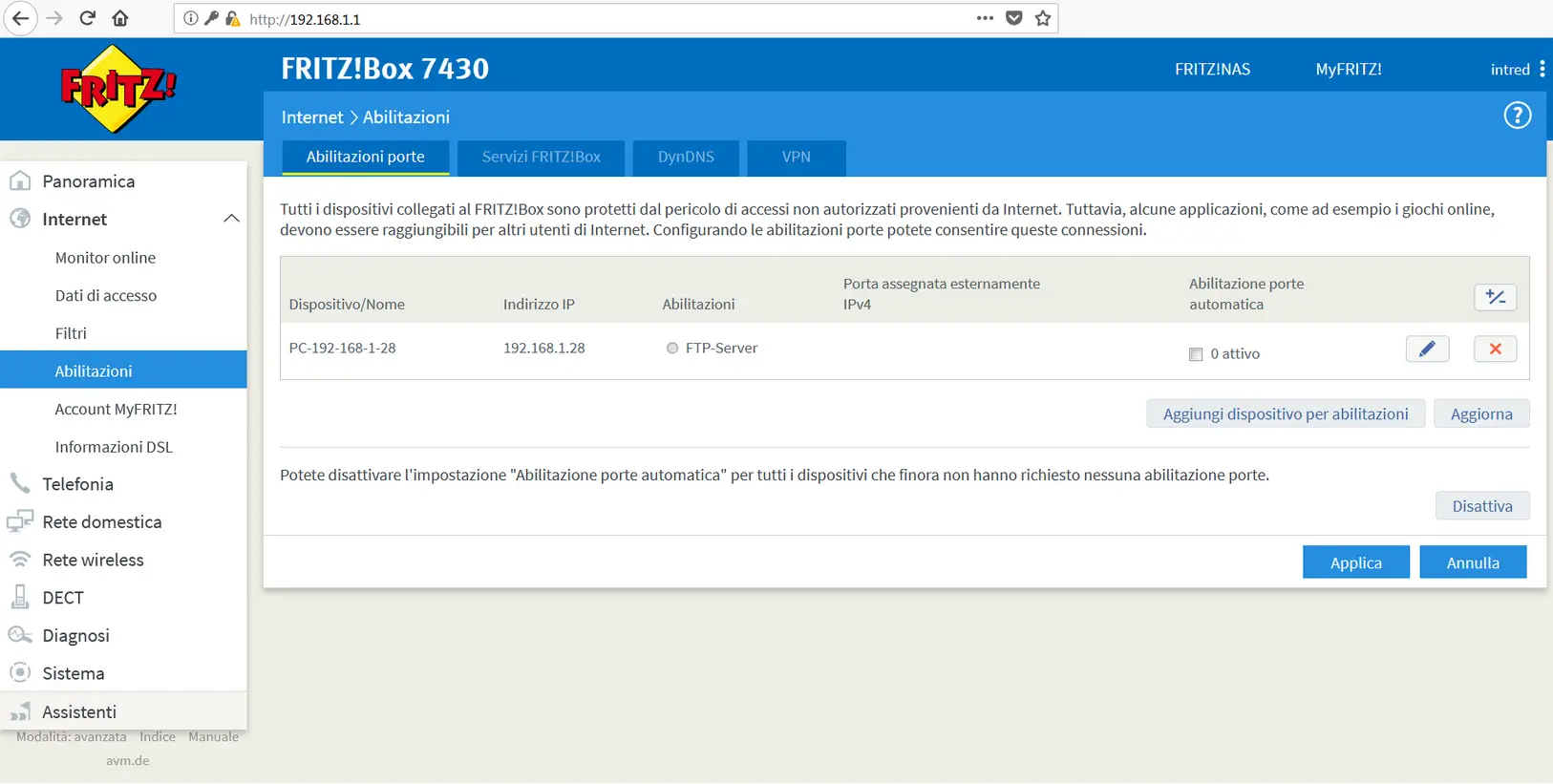This screenshot has width=1553, height=784.
Task: Click the Assistenti wizard icon
Action: click(20, 712)
